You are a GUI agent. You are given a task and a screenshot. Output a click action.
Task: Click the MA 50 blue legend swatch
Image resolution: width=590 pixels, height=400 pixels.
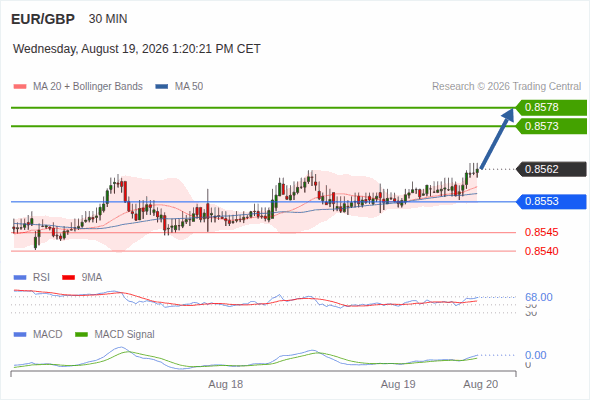[x=161, y=87]
